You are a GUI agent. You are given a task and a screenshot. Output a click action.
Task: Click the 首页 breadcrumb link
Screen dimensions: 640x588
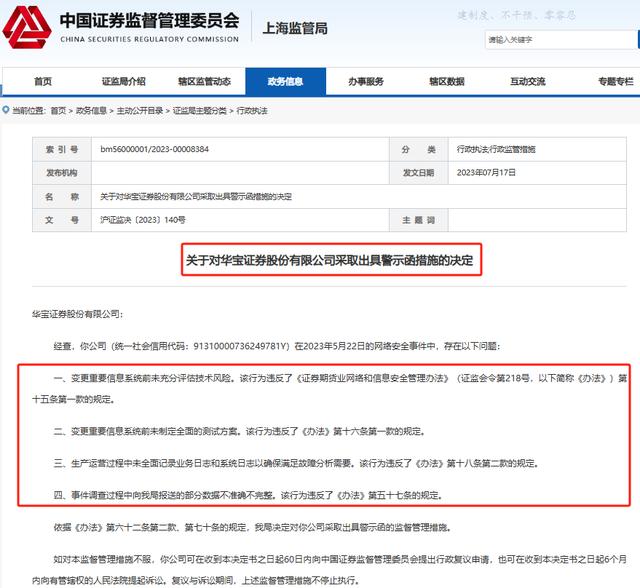(58, 110)
